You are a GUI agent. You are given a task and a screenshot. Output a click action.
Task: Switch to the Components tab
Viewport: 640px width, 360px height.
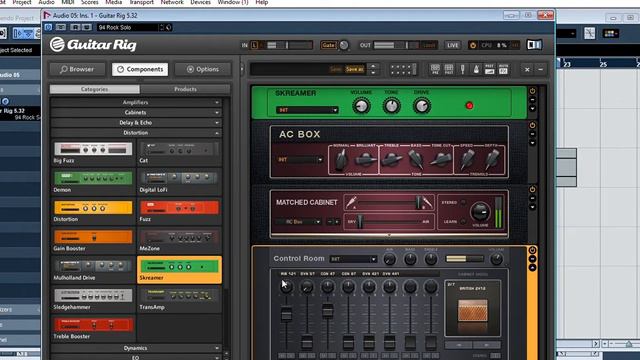coord(140,69)
